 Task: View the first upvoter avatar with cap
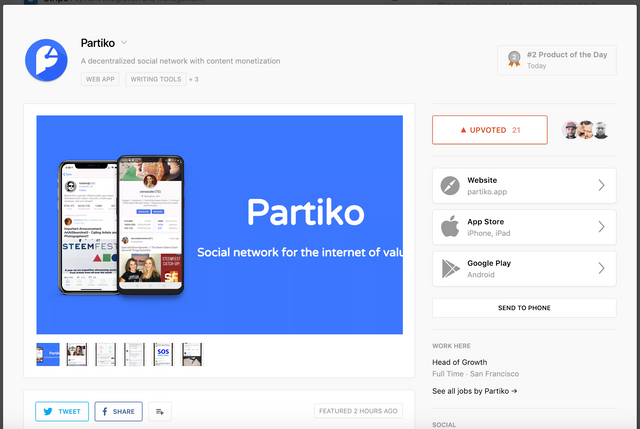pyautogui.click(x=570, y=130)
